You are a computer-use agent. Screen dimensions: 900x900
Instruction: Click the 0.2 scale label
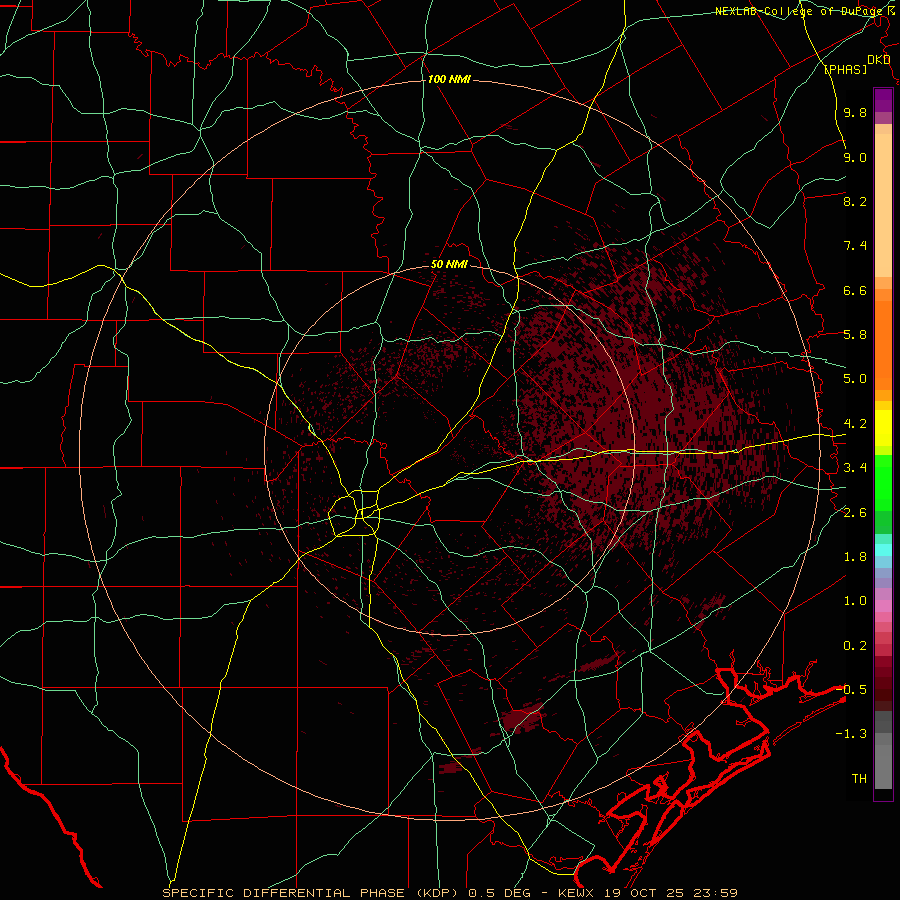click(x=855, y=646)
